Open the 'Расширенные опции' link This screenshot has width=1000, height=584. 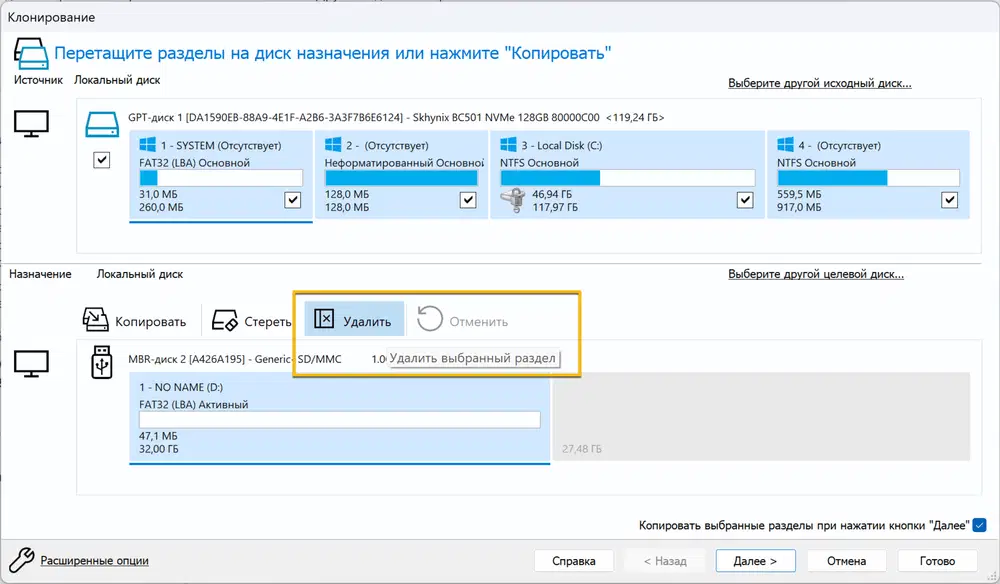95,561
